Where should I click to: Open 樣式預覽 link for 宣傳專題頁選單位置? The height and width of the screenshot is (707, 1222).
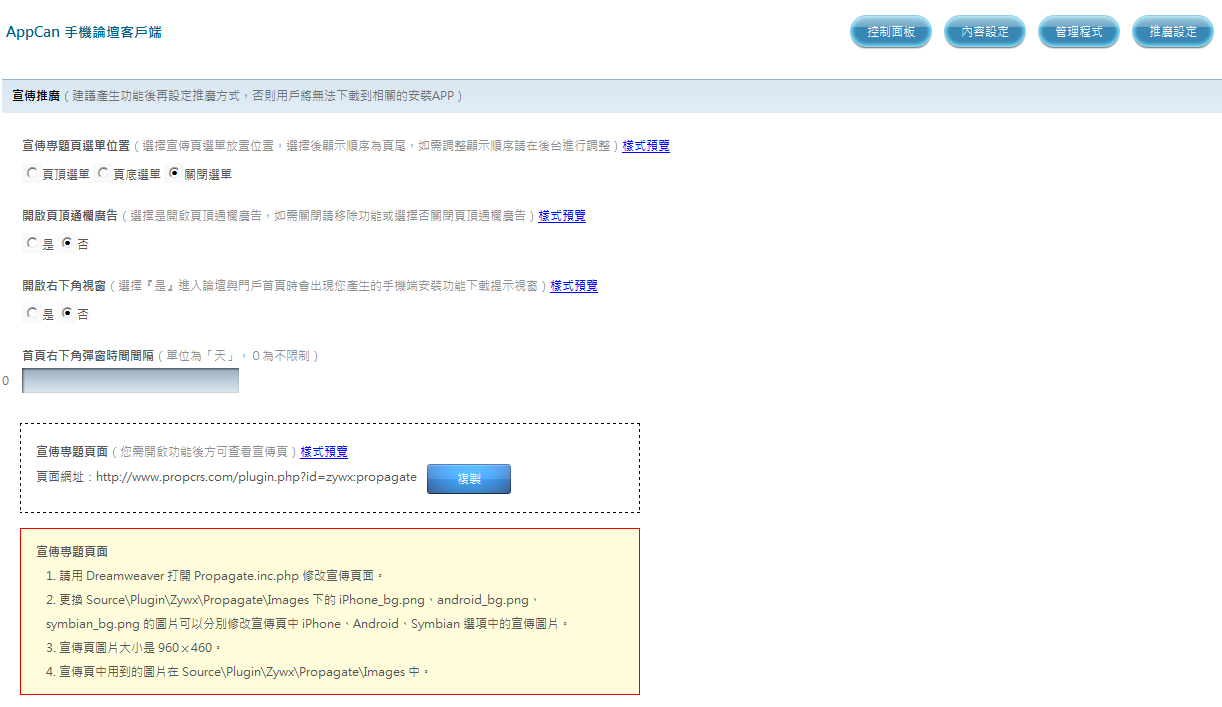click(646, 146)
